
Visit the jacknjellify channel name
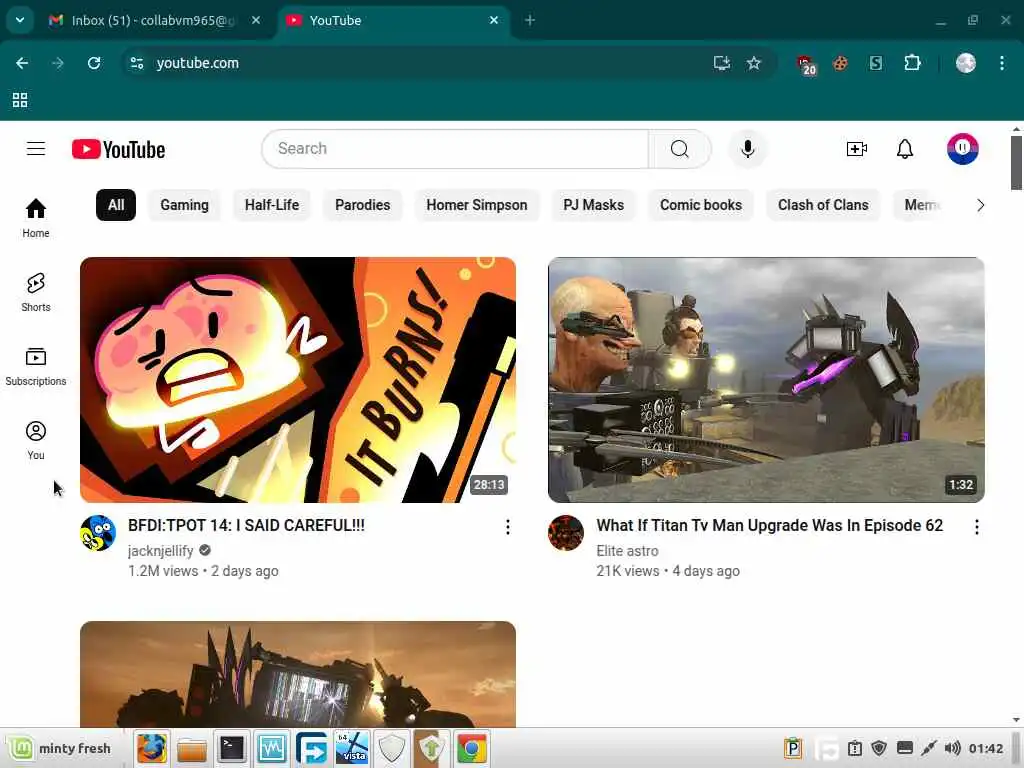(x=161, y=551)
